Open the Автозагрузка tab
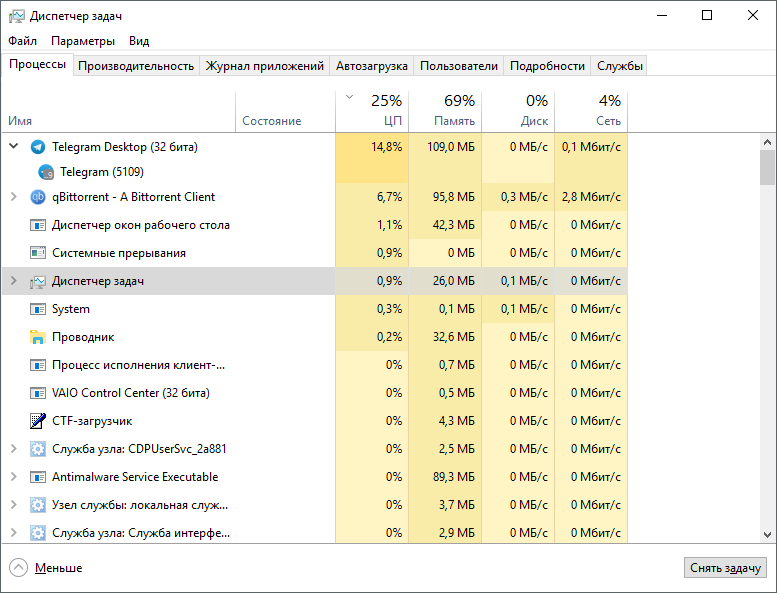 coord(372,66)
